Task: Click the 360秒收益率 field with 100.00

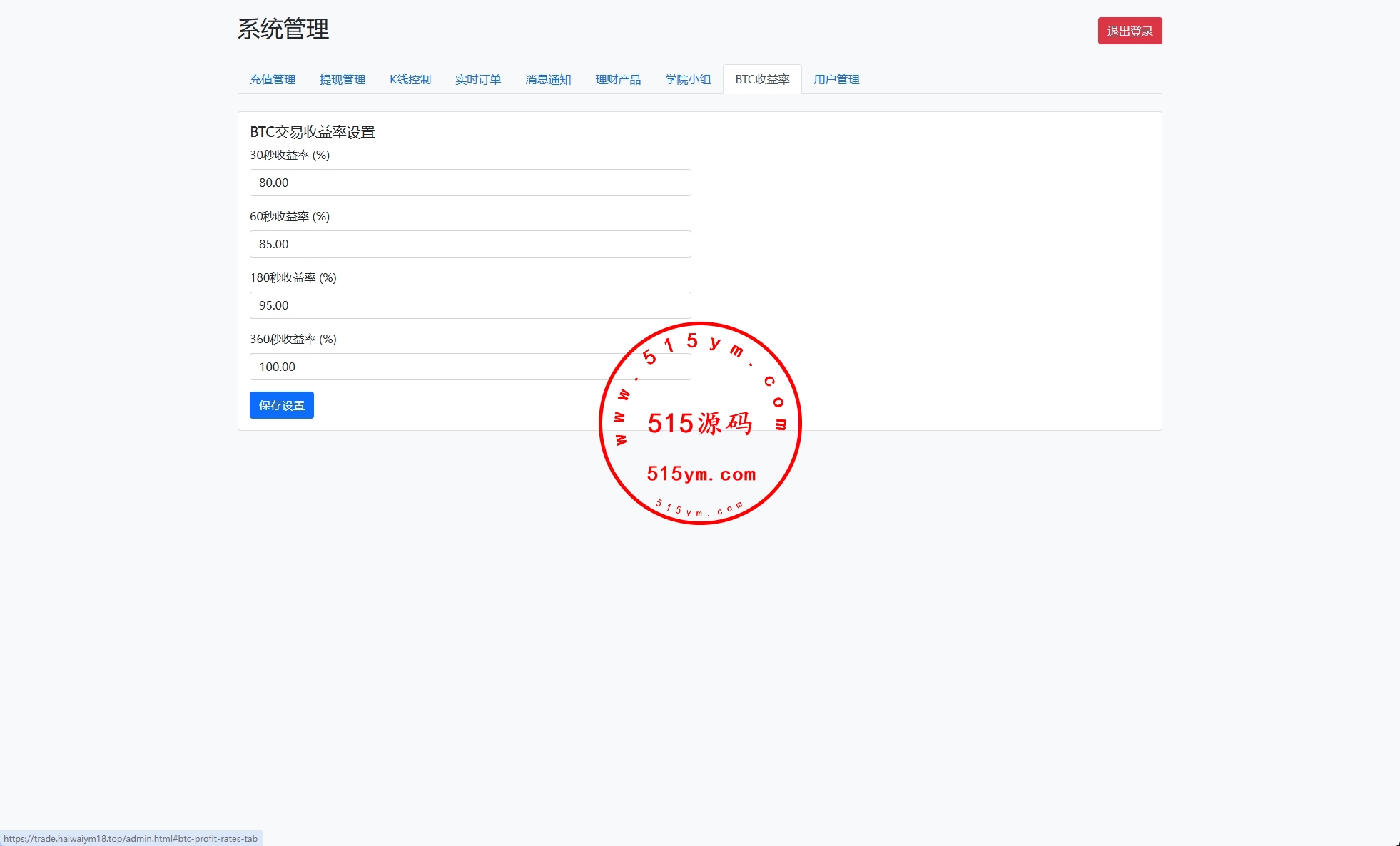Action: 428,367
